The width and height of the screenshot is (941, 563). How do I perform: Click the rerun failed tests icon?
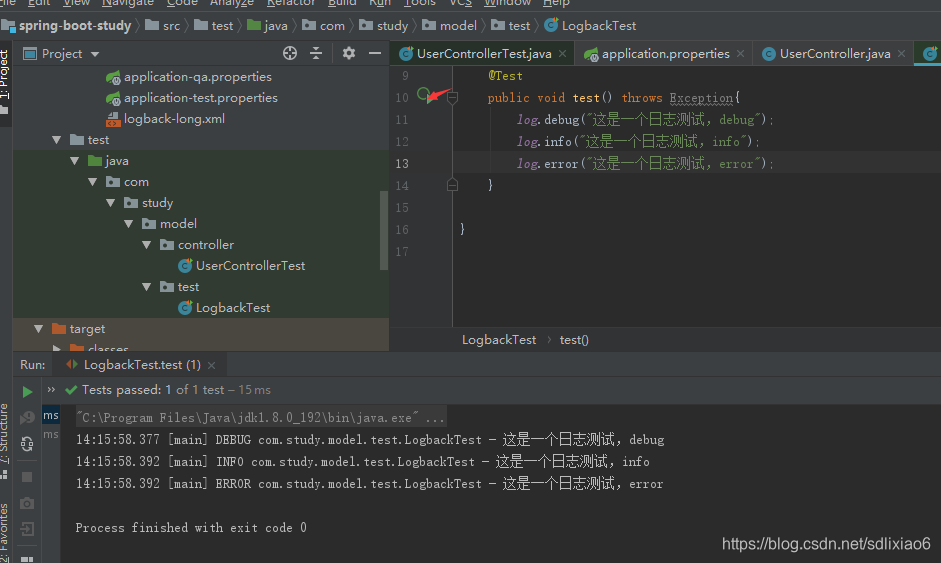point(27,418)
